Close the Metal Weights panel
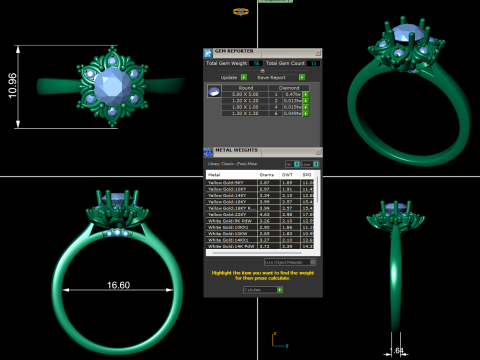Image resolution: width=480 pixels, height=360 pixels. coord(318,152)
